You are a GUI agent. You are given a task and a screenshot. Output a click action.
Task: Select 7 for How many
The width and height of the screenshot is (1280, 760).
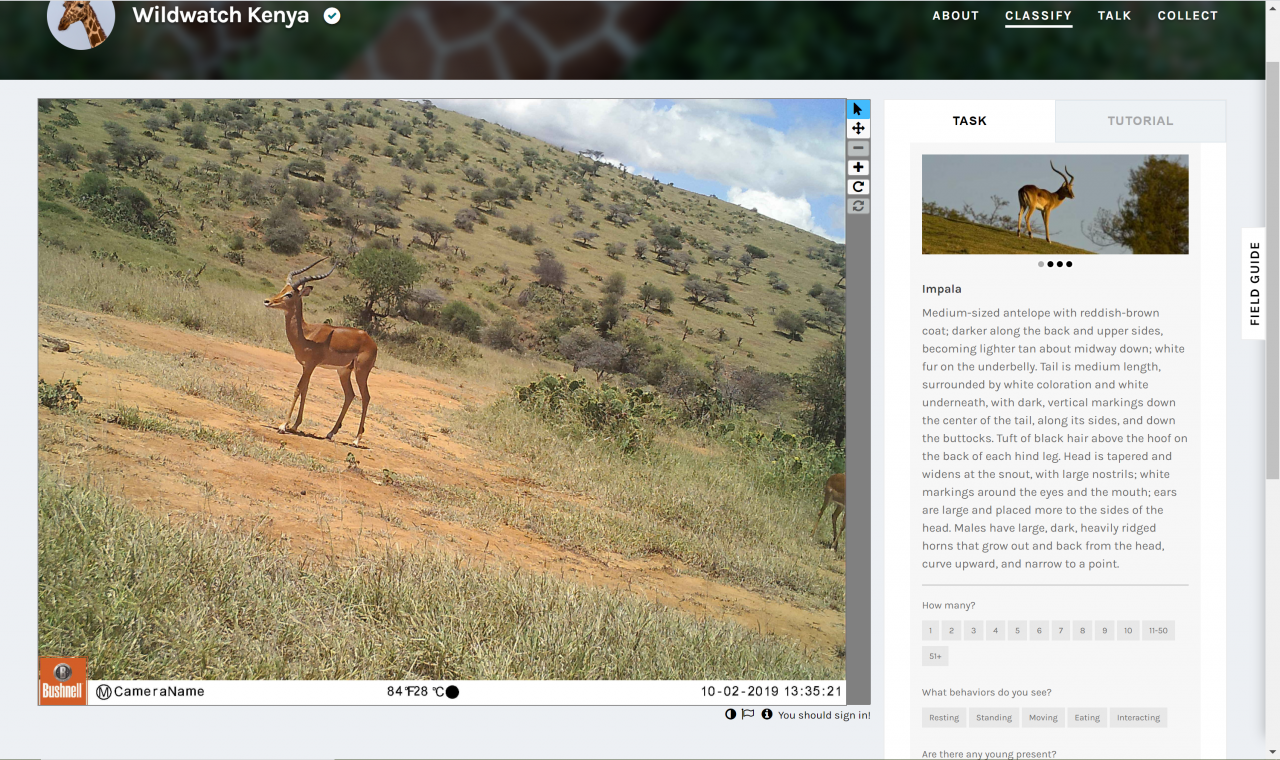(1061, 631)
